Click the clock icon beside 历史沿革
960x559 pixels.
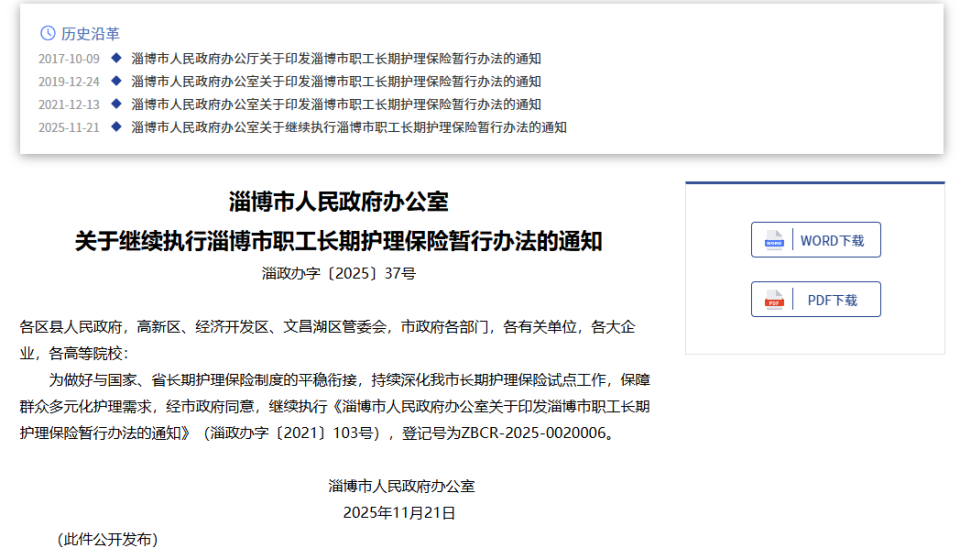[48, 33]
